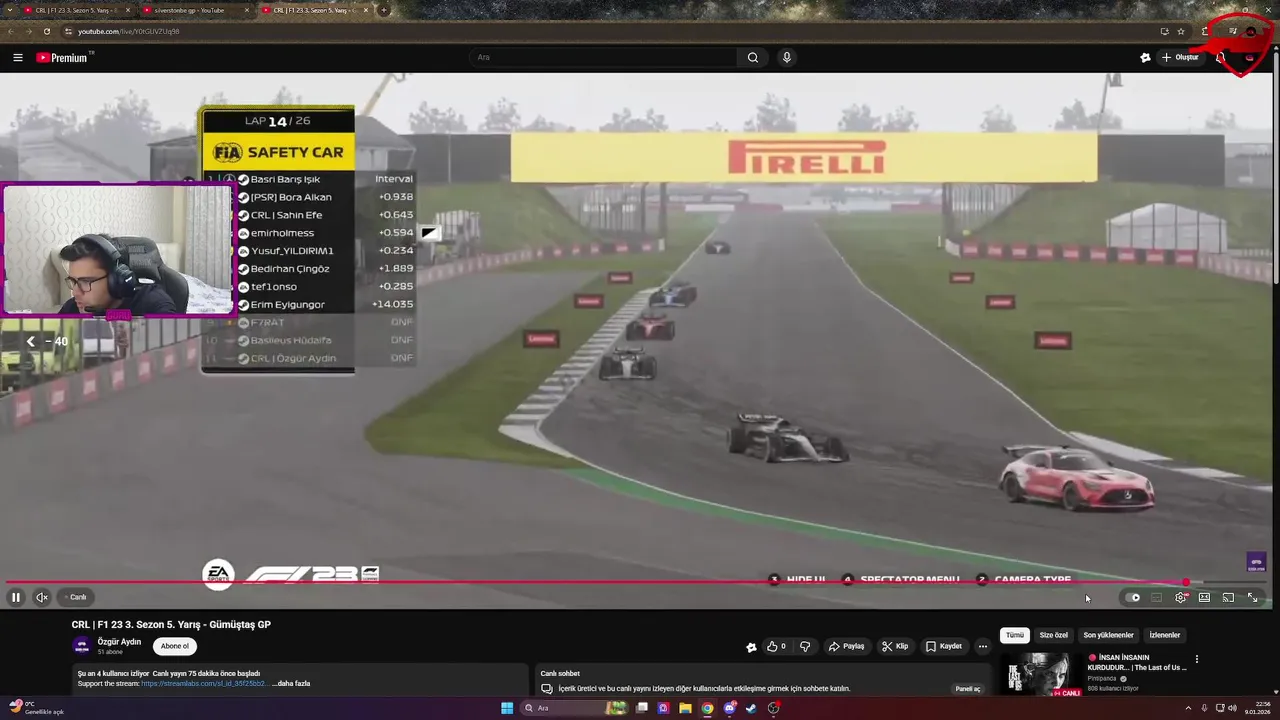Open options menu for Last of Us video
1280x720 pixels.
point(1196,659)
